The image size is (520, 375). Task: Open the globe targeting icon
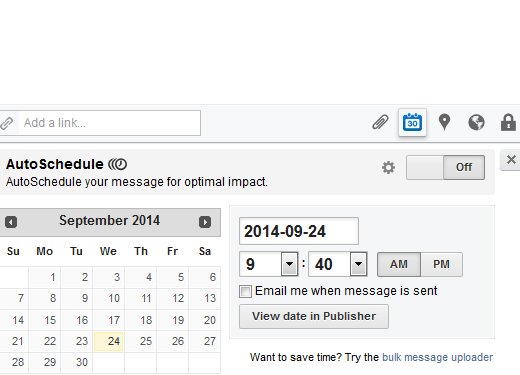point(476,122)
